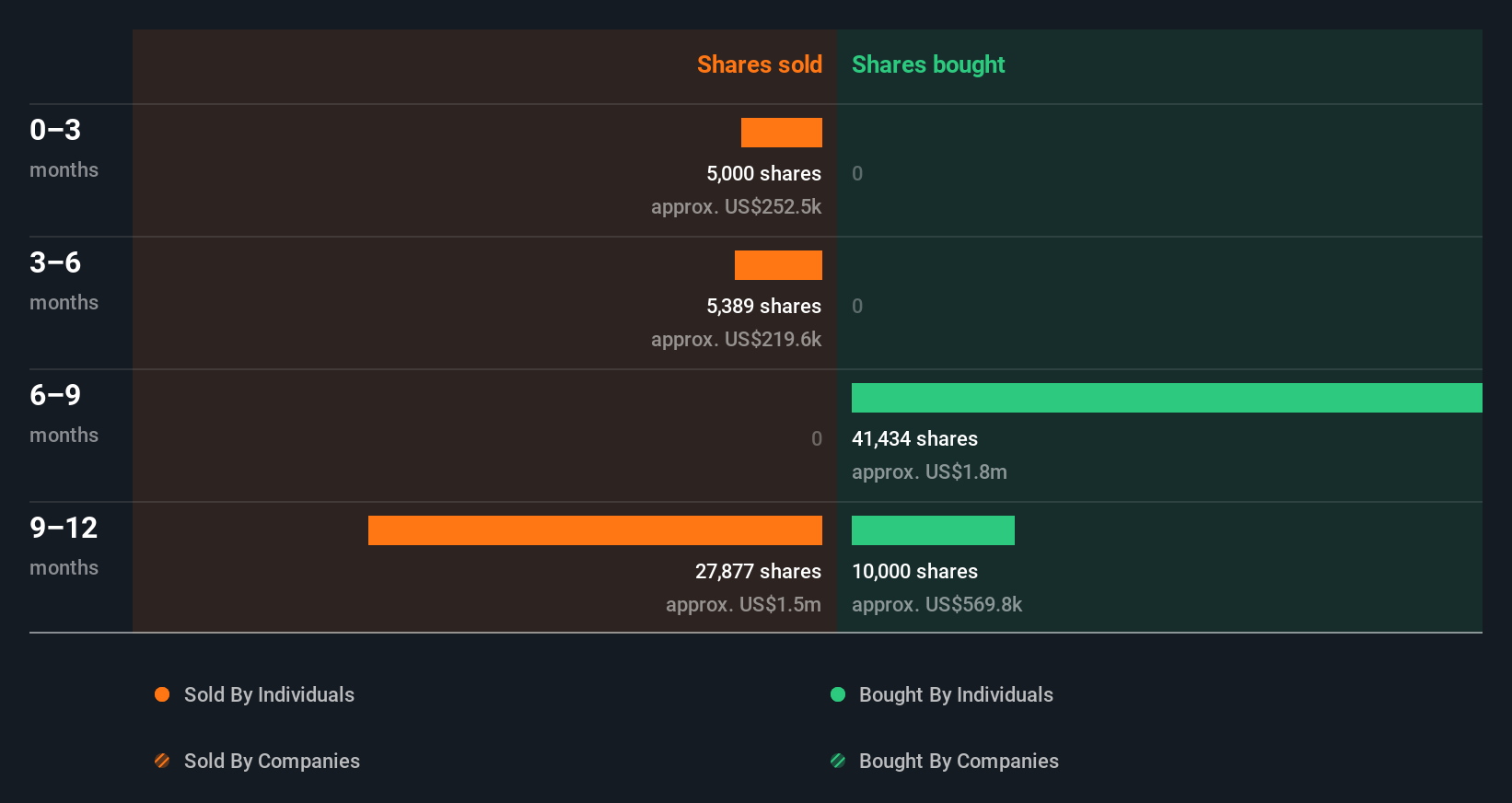Click the zero sold value in 6–9 months
1512x803 pixels.
pos(817,438)
